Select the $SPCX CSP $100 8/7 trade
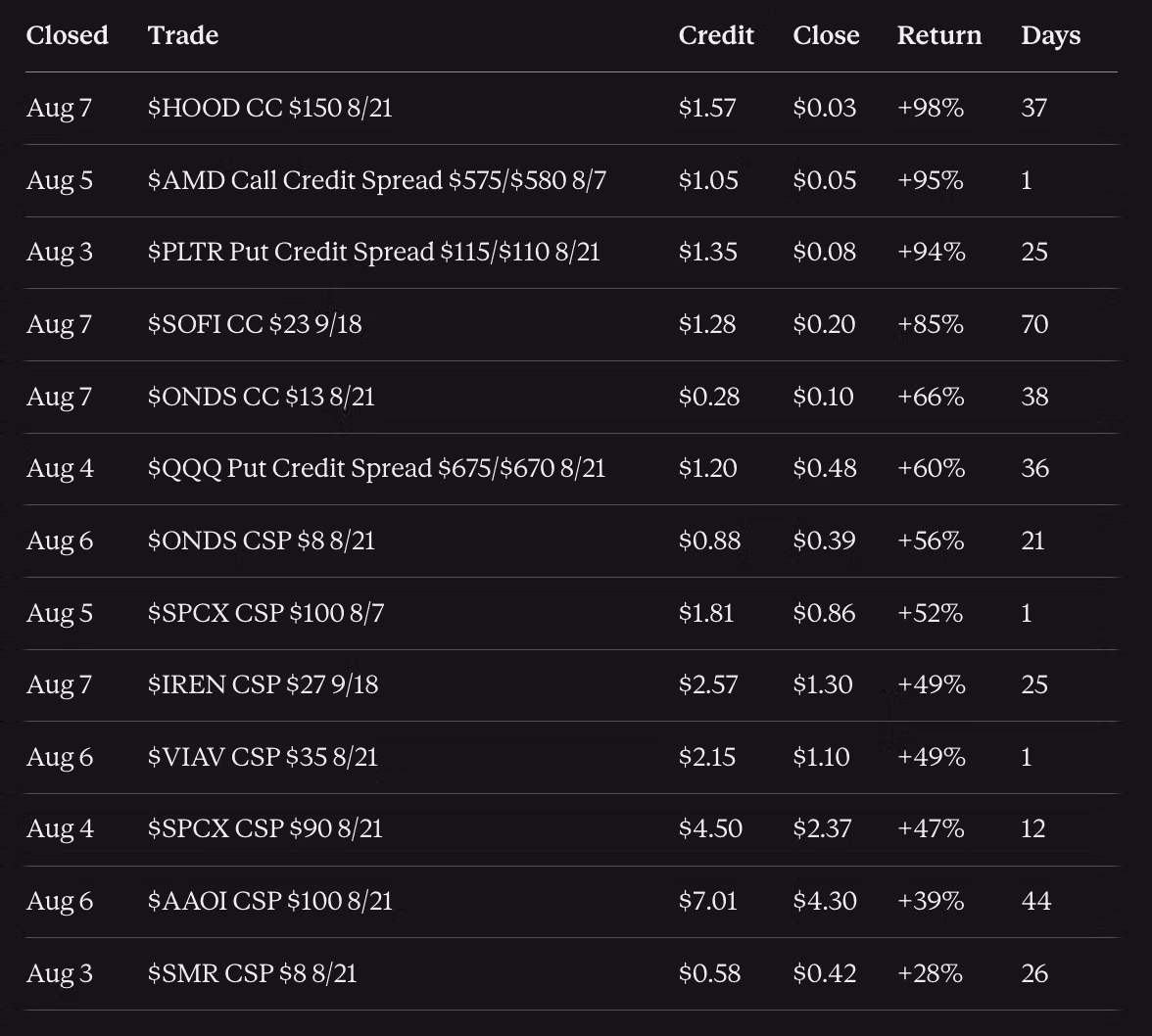This screenshot has height=1036, width=1152. coord(266,612)
